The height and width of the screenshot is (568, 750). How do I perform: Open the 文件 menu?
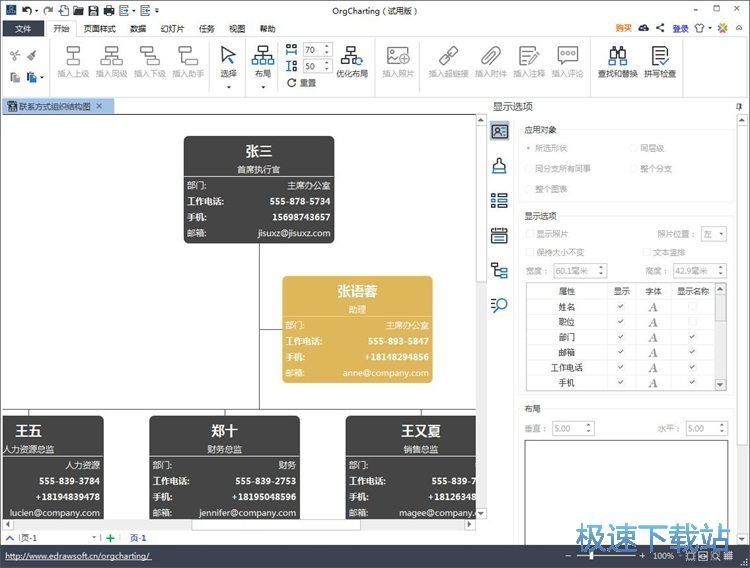click(22, 29)
